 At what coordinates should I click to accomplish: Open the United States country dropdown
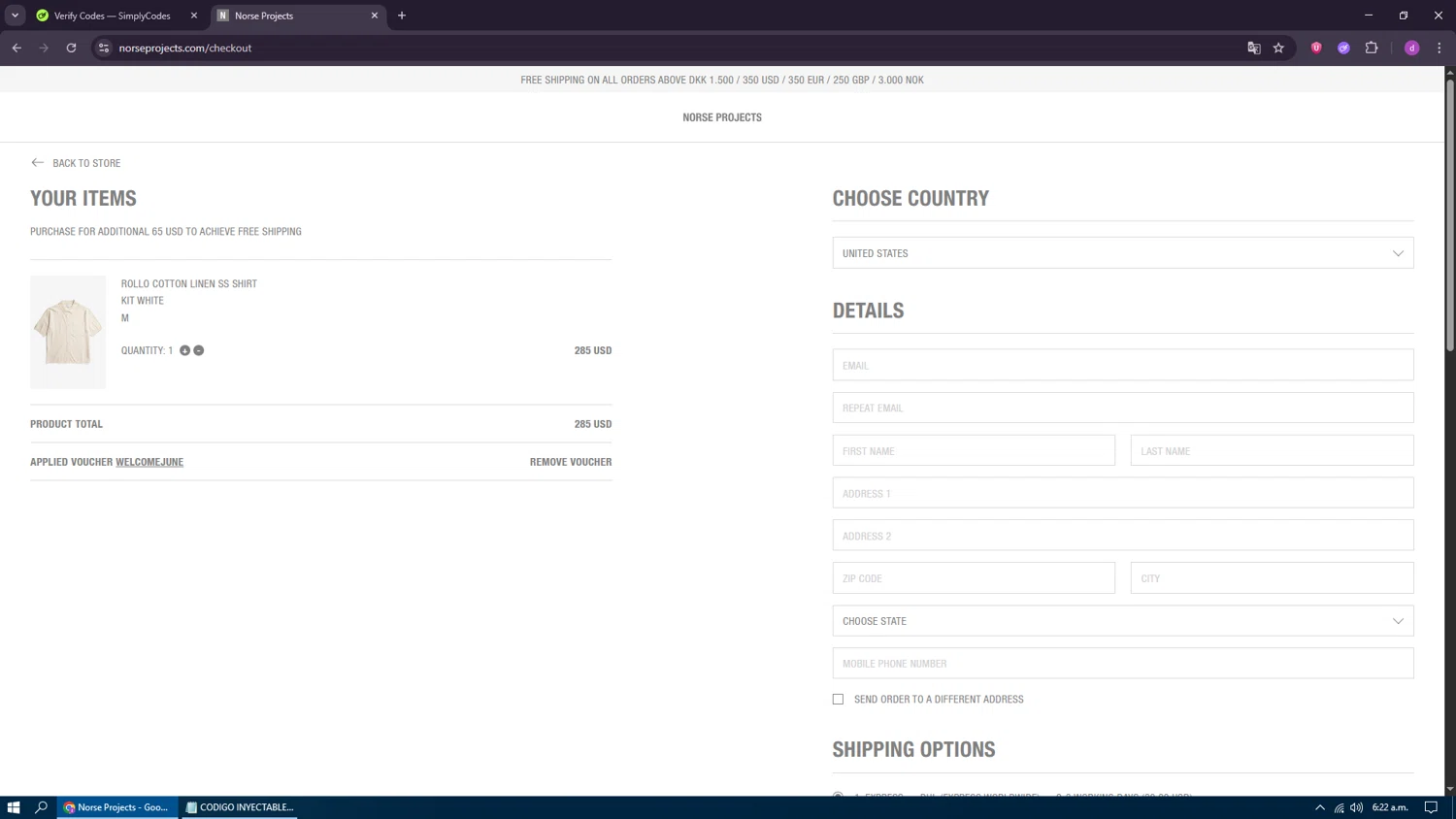click(x=1123, y=253)
